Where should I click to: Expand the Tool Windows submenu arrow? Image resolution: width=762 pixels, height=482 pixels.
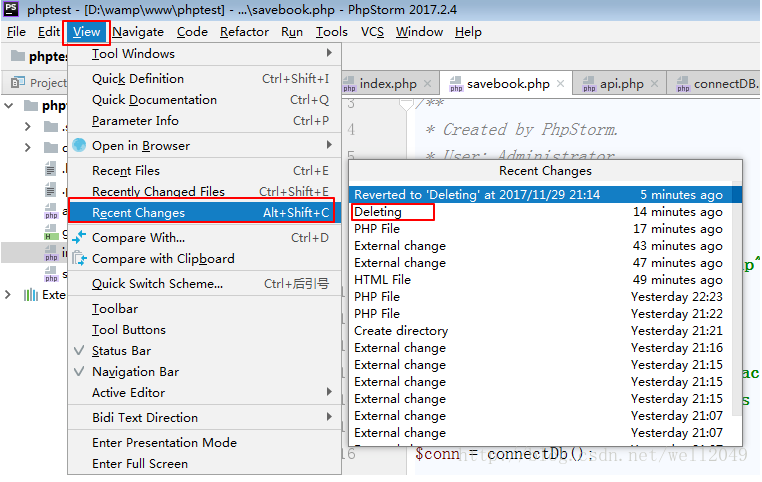point(329,52)
